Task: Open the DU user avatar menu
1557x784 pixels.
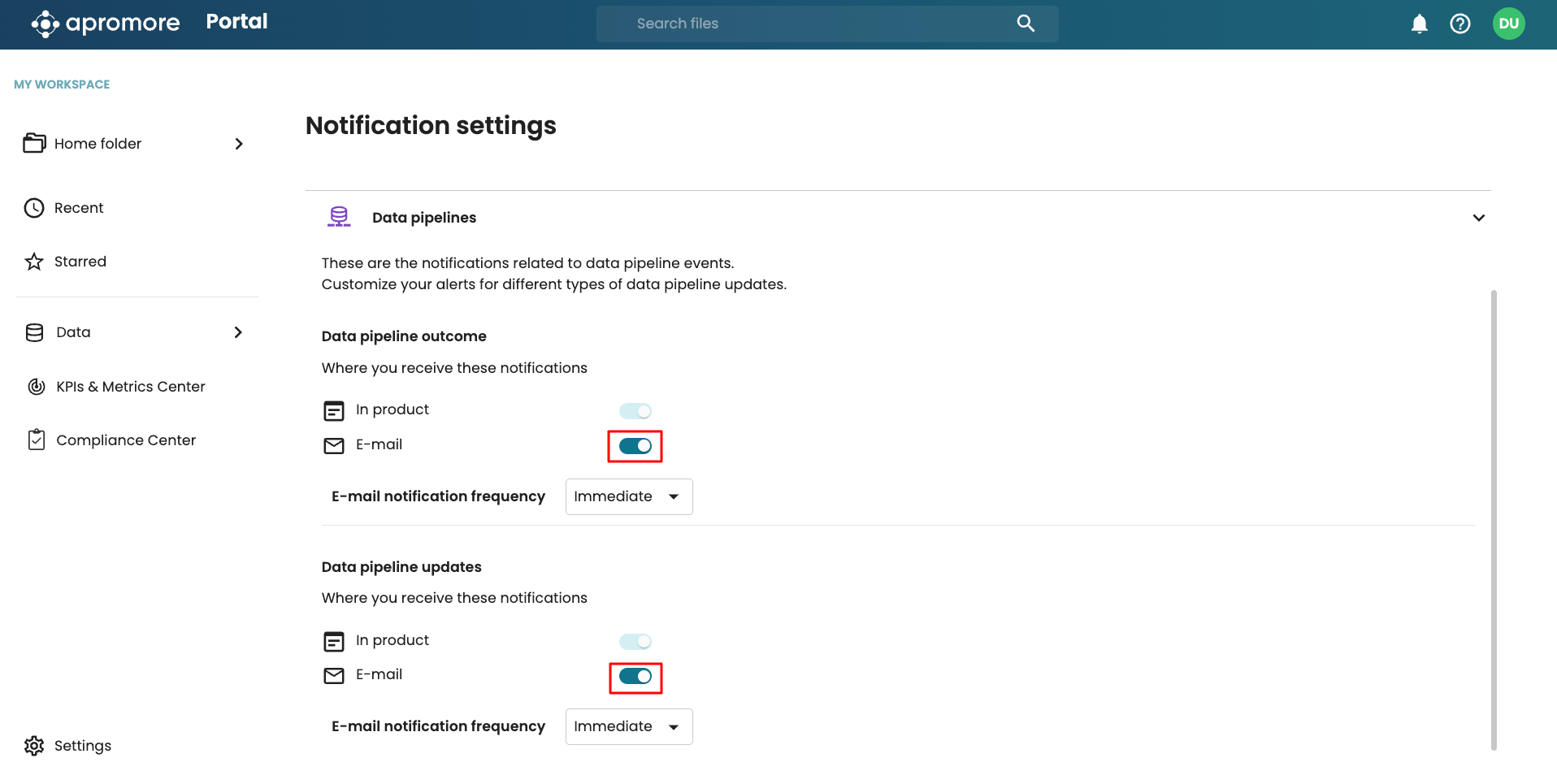Action: pos(1508,24)
